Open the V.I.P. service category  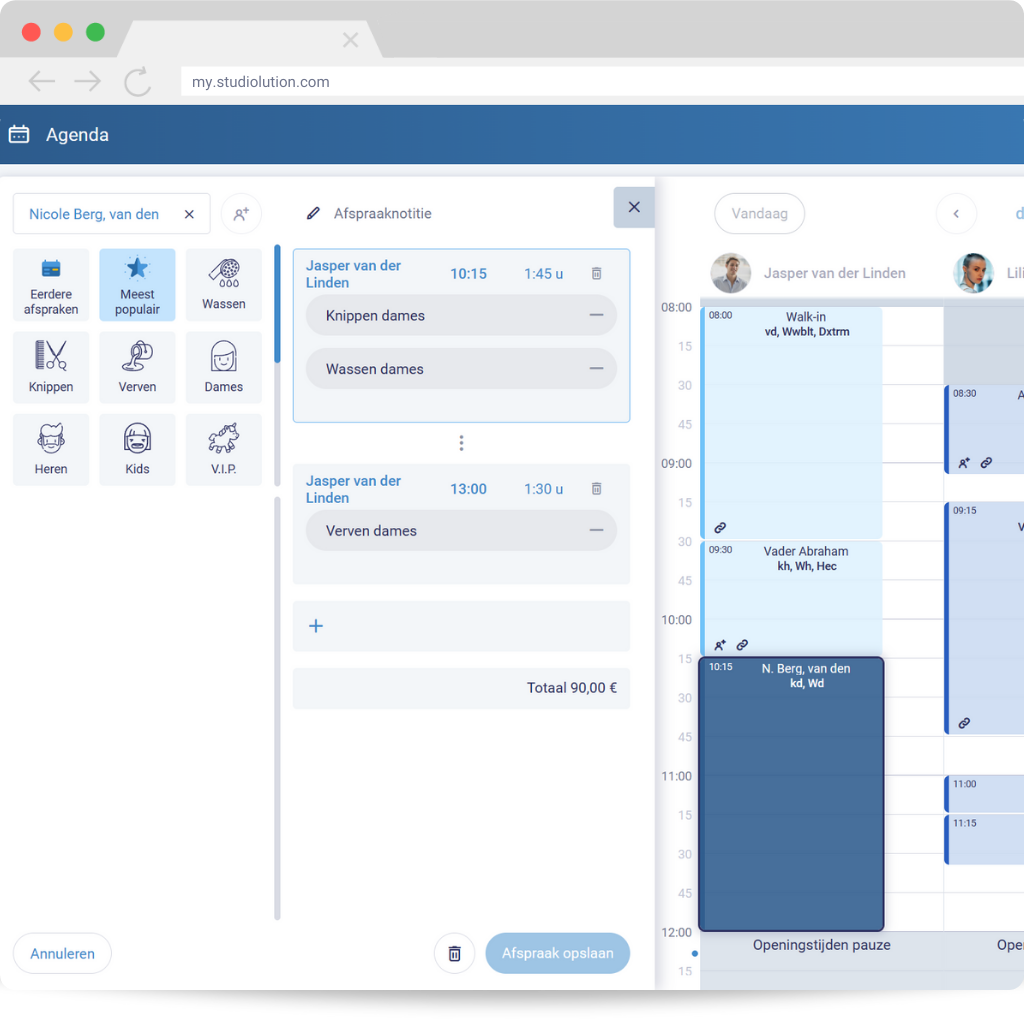point(223,449)
